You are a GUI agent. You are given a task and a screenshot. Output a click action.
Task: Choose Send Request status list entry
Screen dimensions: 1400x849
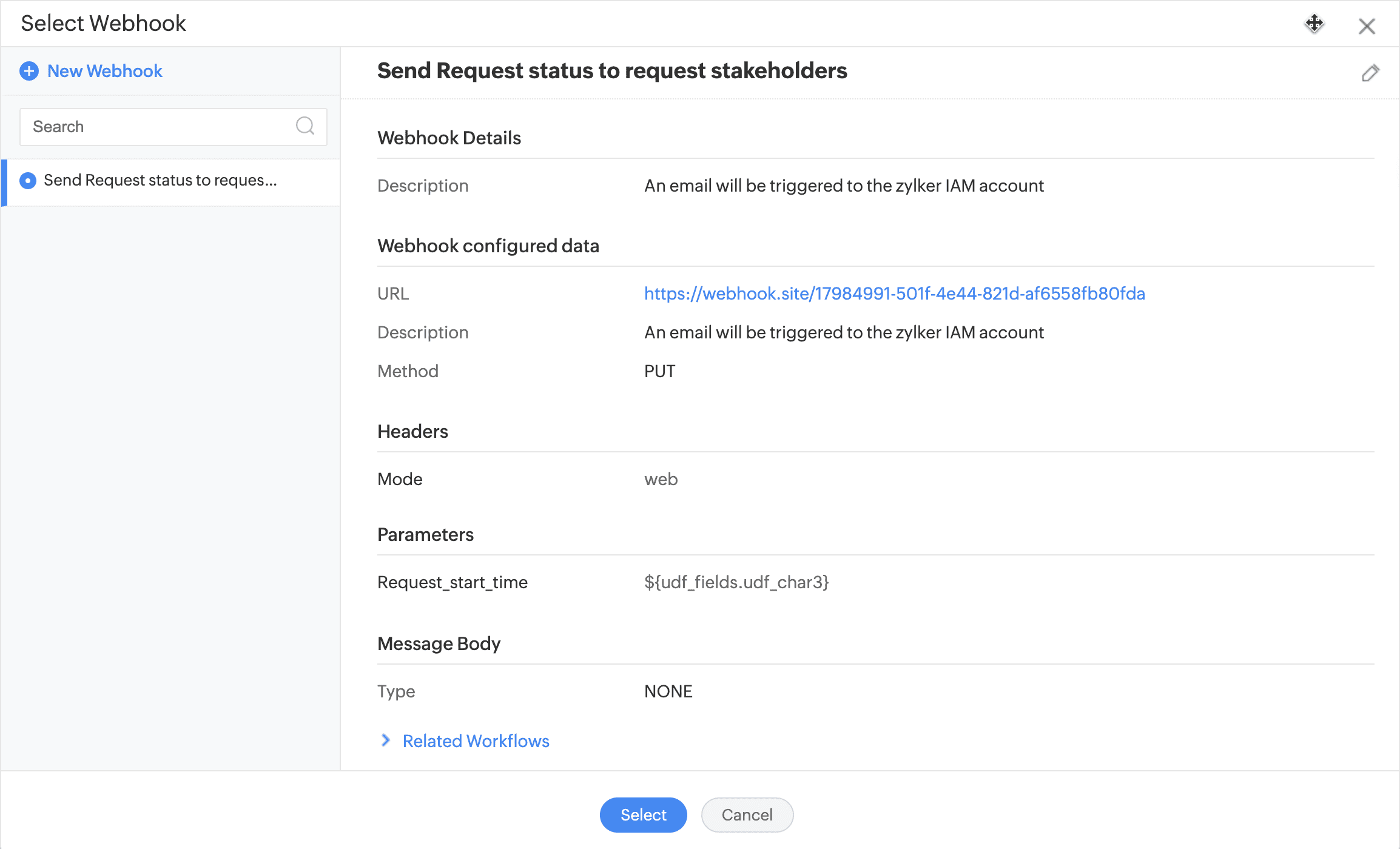pyautogui.click(x=160, y=181)
